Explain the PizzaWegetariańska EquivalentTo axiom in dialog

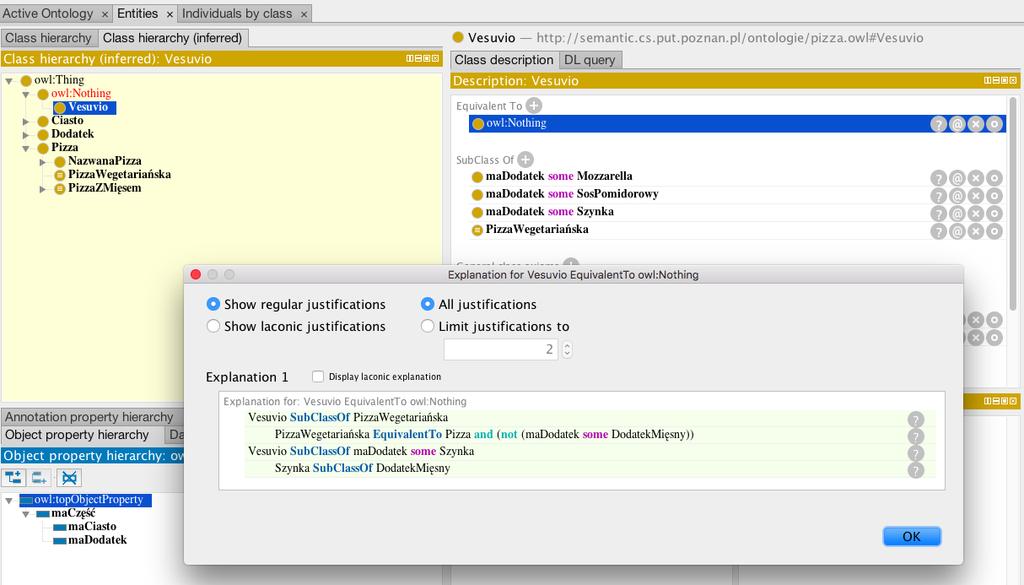[x=916, y=436]
